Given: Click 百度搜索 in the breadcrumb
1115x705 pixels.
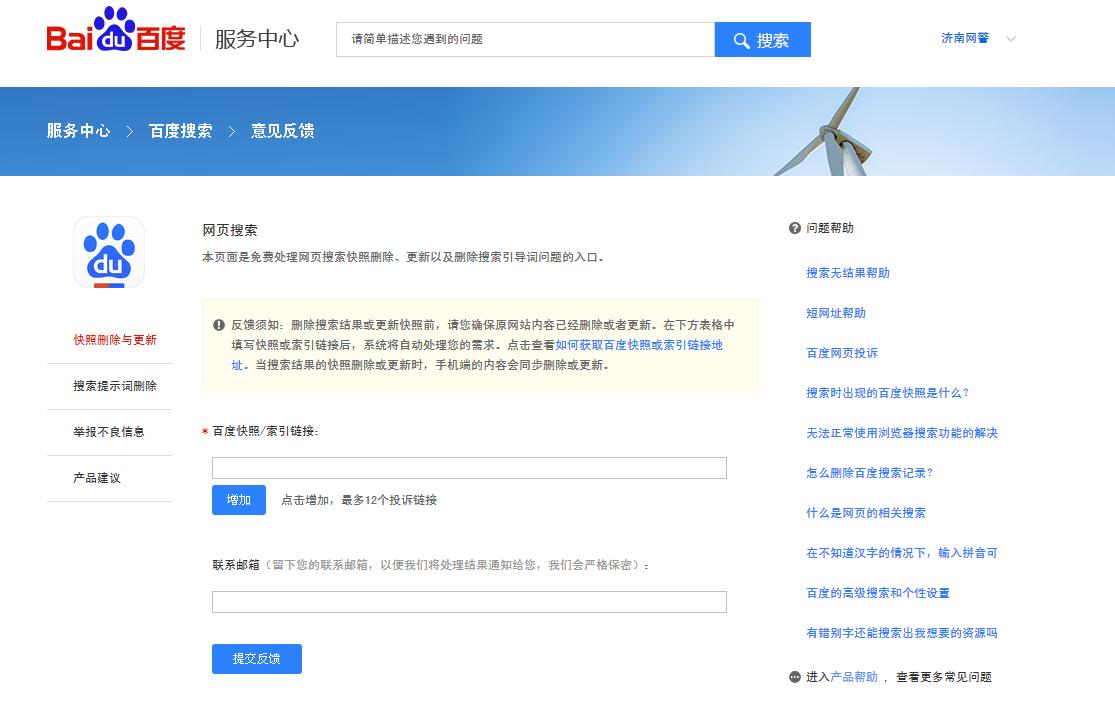Looking at the screenshot, I should tap(180, 131).
